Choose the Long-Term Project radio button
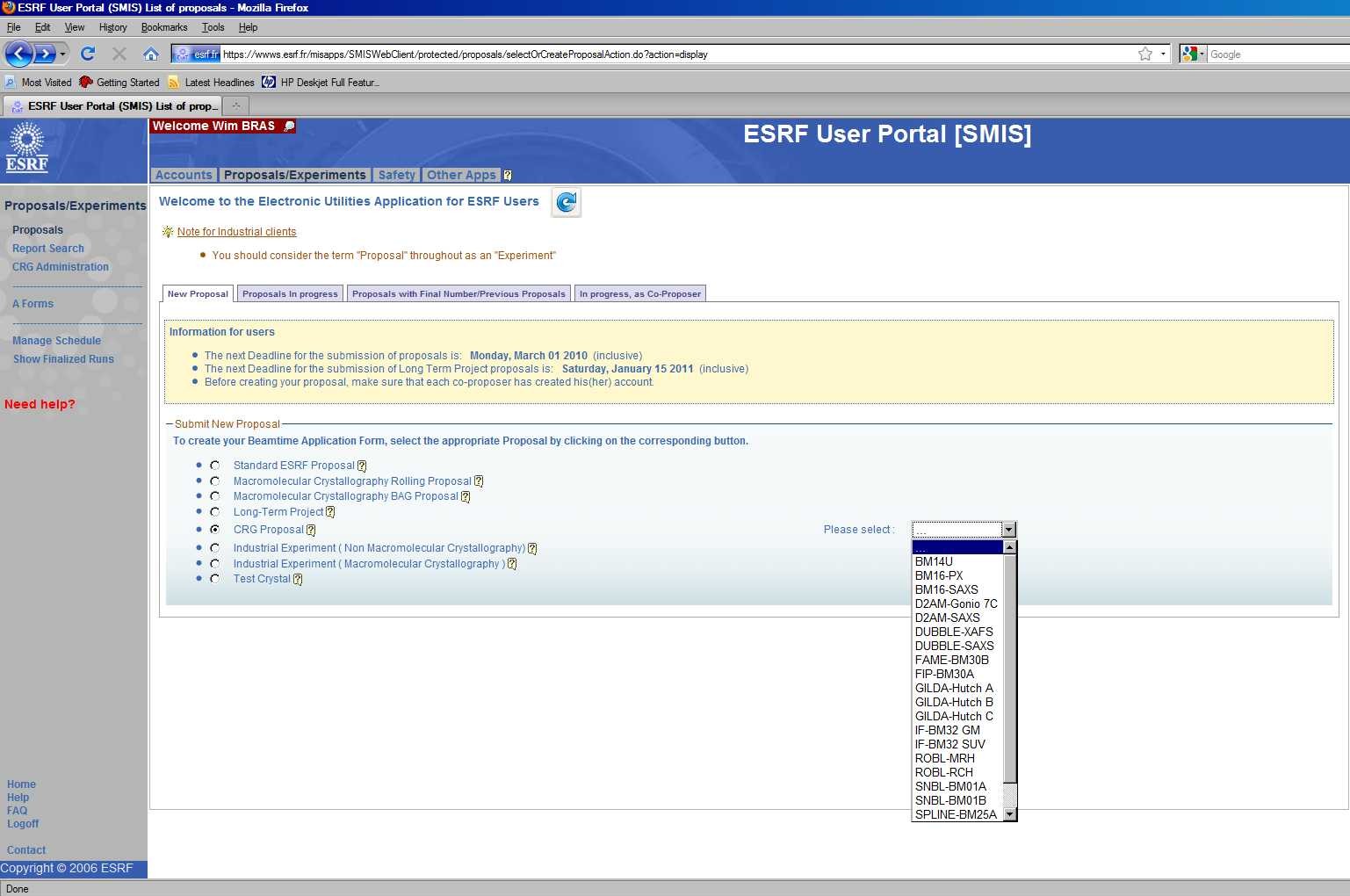The image size is (1350, 896). coord(215,512)
